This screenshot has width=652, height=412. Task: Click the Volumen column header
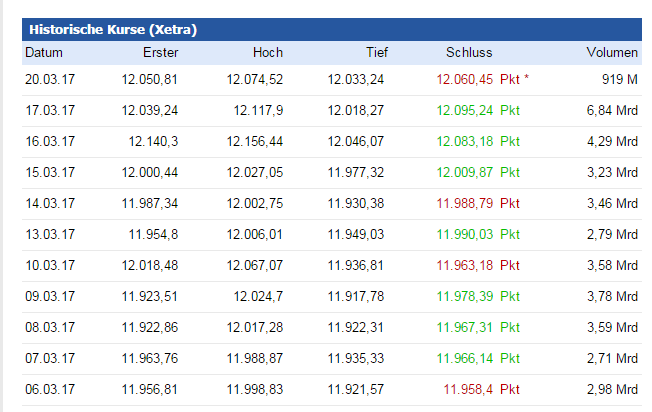point(612,52)
